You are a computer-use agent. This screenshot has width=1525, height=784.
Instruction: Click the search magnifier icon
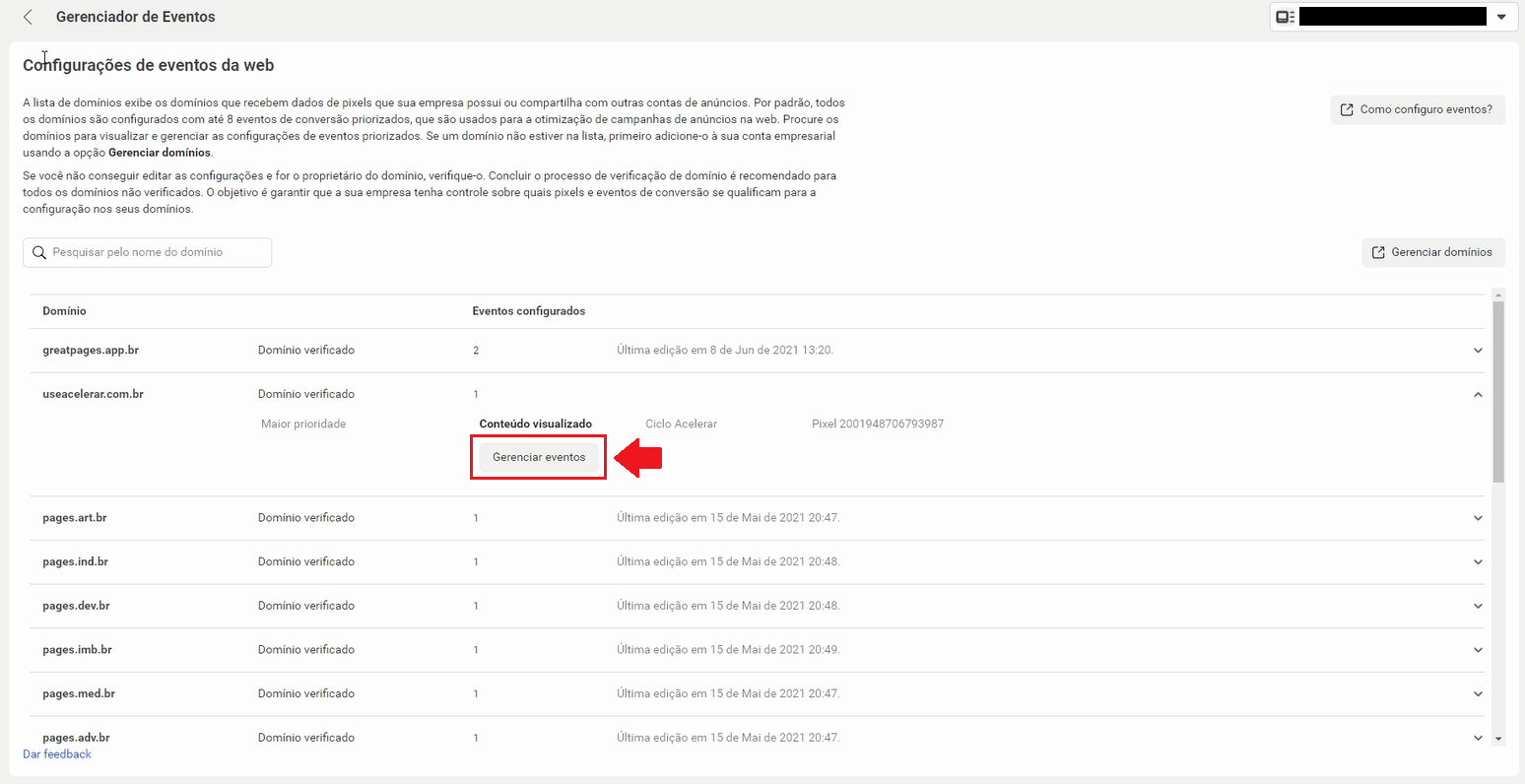pyautogui.click(x=39, y=252)
